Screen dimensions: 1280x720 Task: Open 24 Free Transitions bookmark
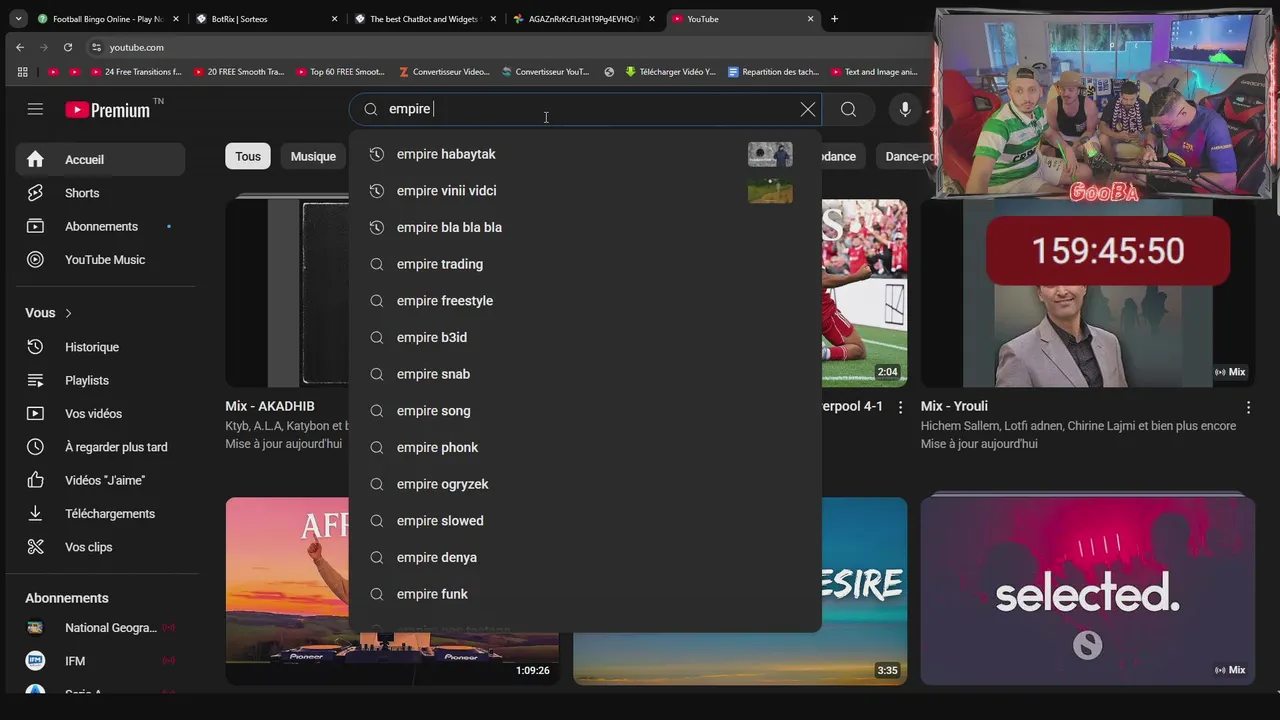pyautogui.click(x=136, y=72)
